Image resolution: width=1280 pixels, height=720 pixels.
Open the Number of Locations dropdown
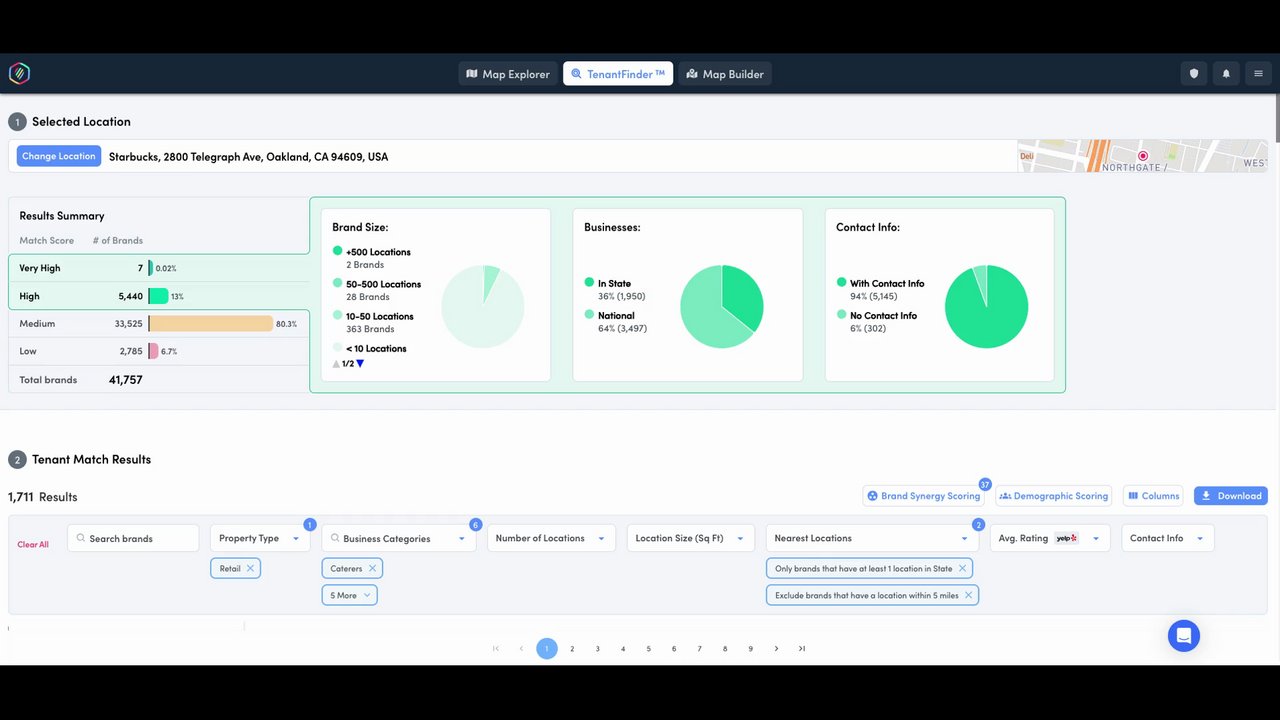(x=550, y=538)
